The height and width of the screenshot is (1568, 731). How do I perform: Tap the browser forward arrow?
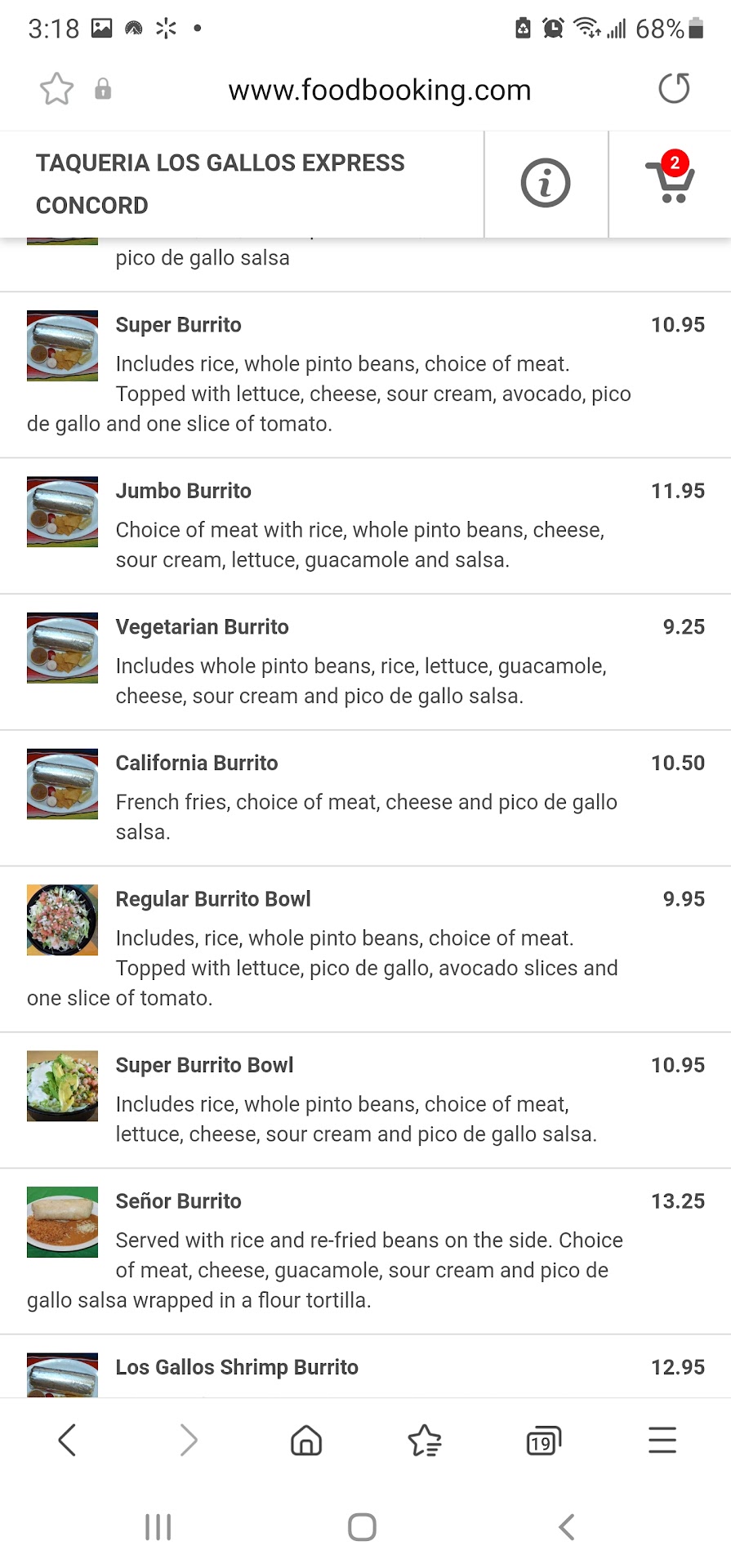189,1440
